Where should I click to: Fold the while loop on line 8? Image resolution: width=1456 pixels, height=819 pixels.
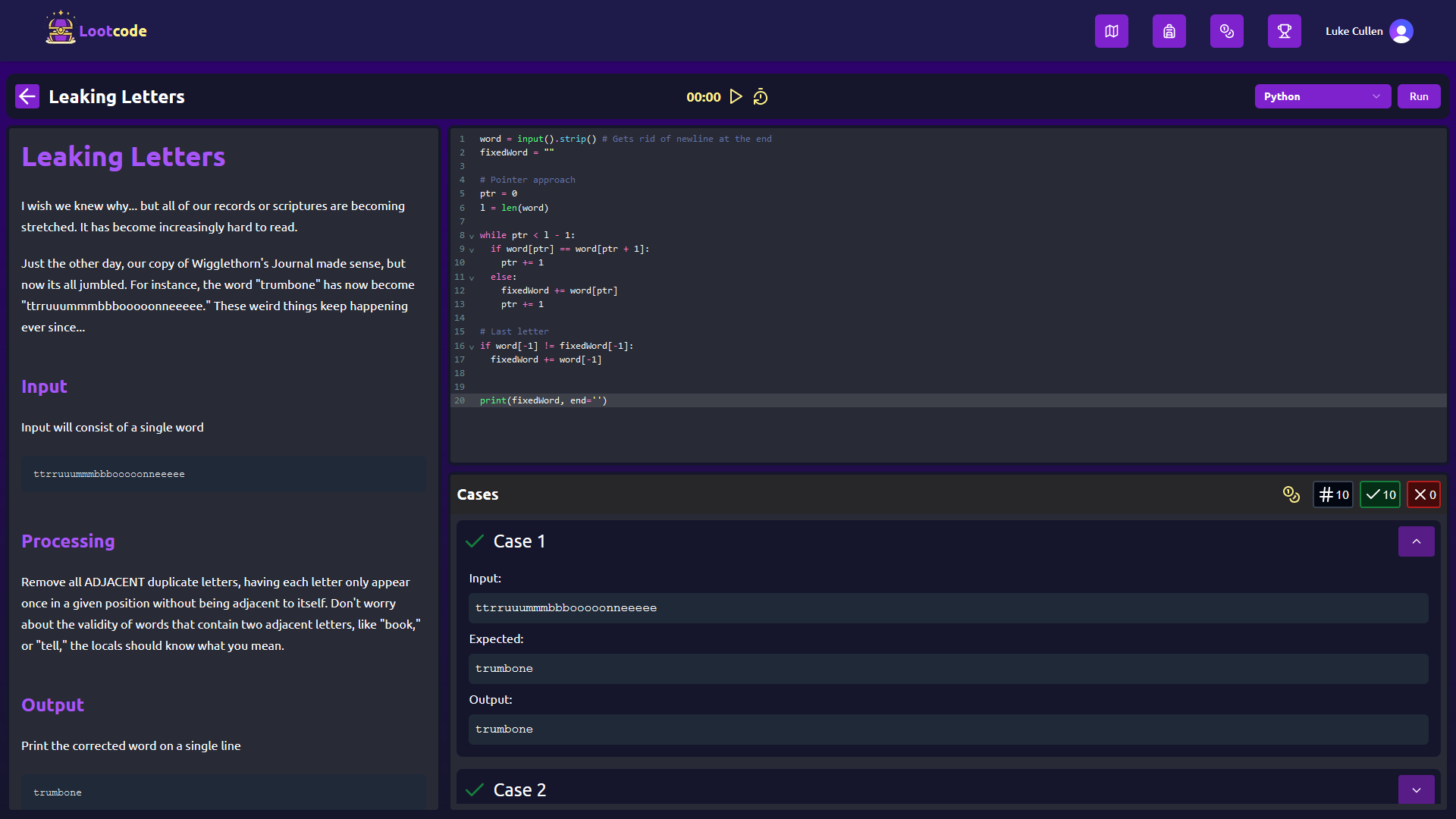472,236
